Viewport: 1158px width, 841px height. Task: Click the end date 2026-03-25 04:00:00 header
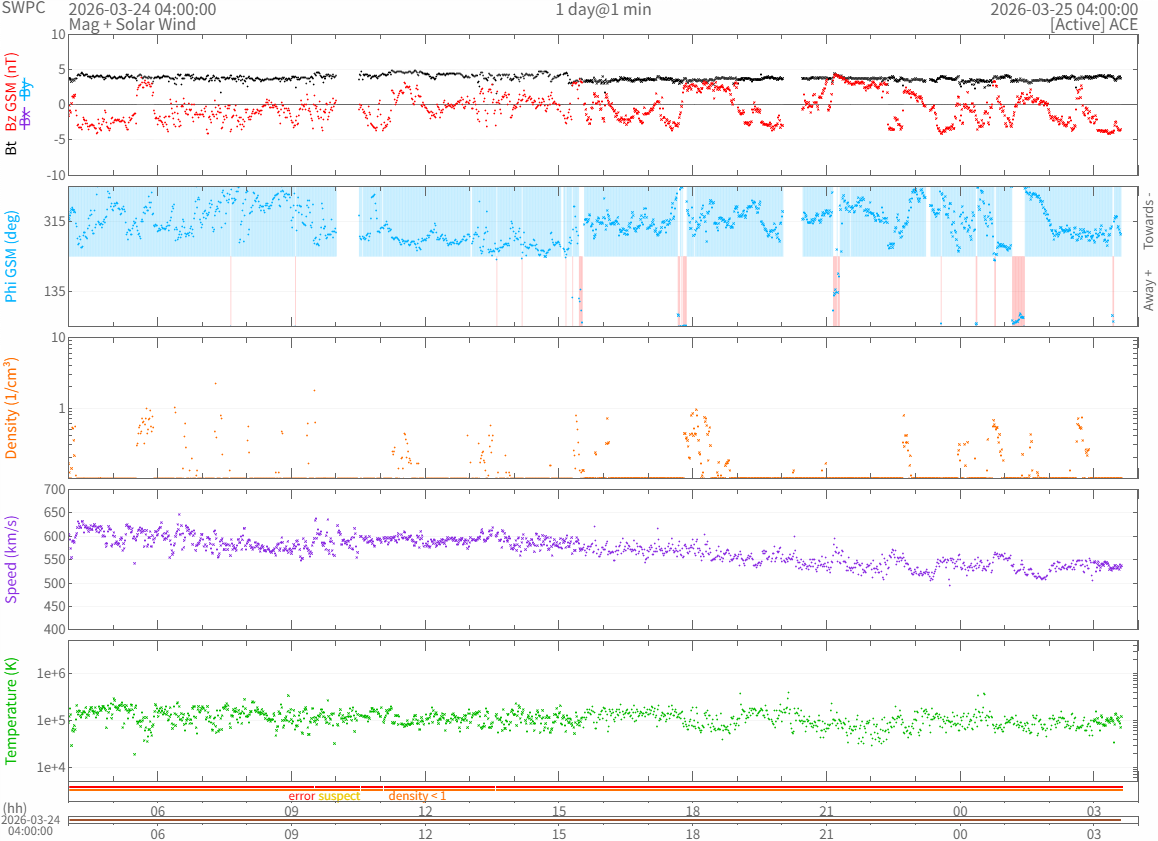tap(1063, 9)
